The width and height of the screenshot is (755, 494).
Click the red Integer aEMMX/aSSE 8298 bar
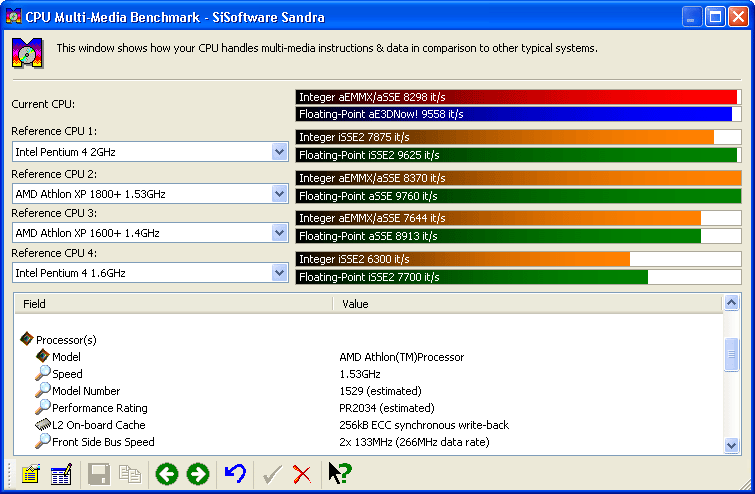[518, 97]
